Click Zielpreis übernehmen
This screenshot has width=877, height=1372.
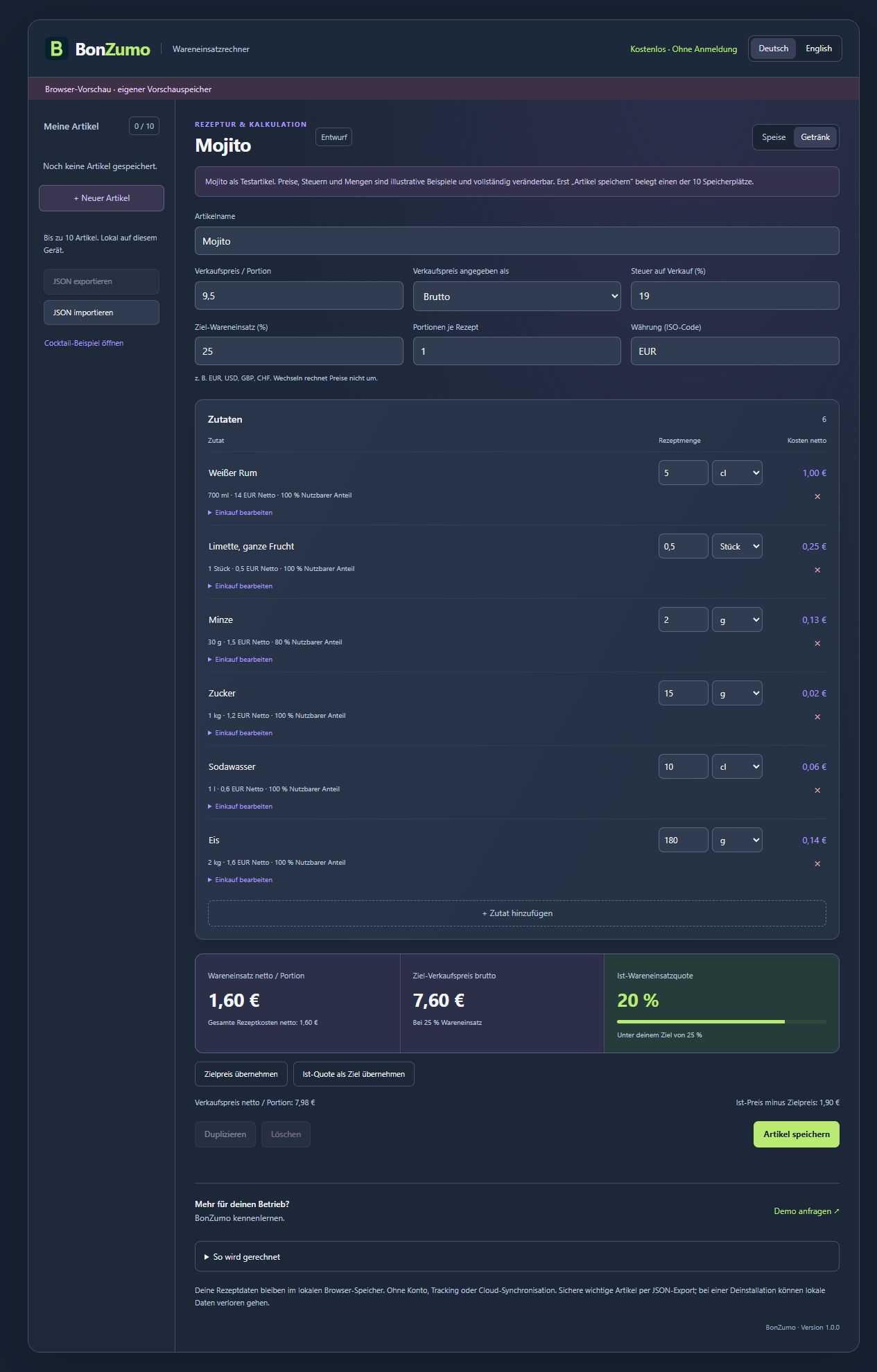pyautogui.click(x=241, y=1074)
